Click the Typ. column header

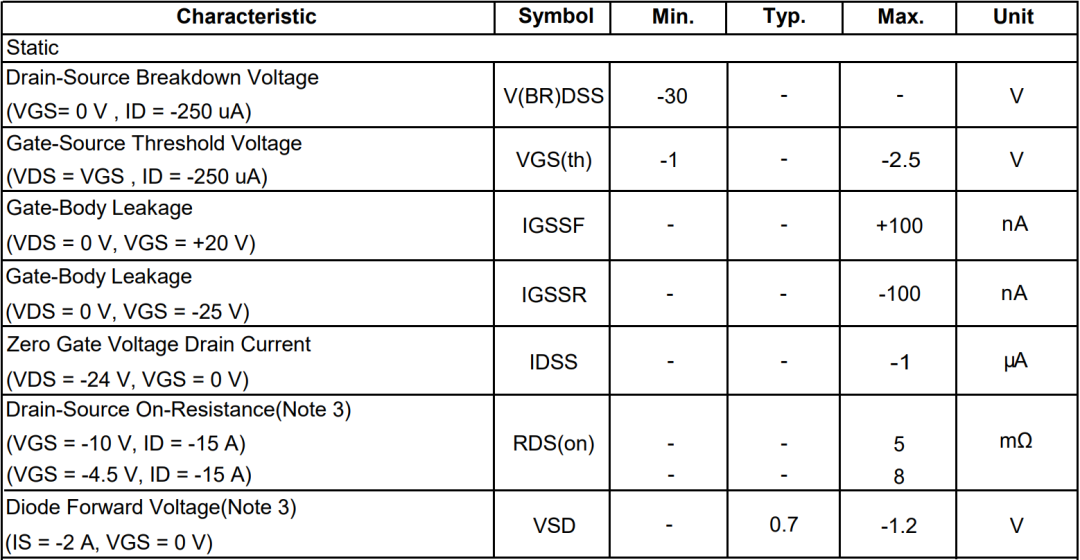point(784,17)
